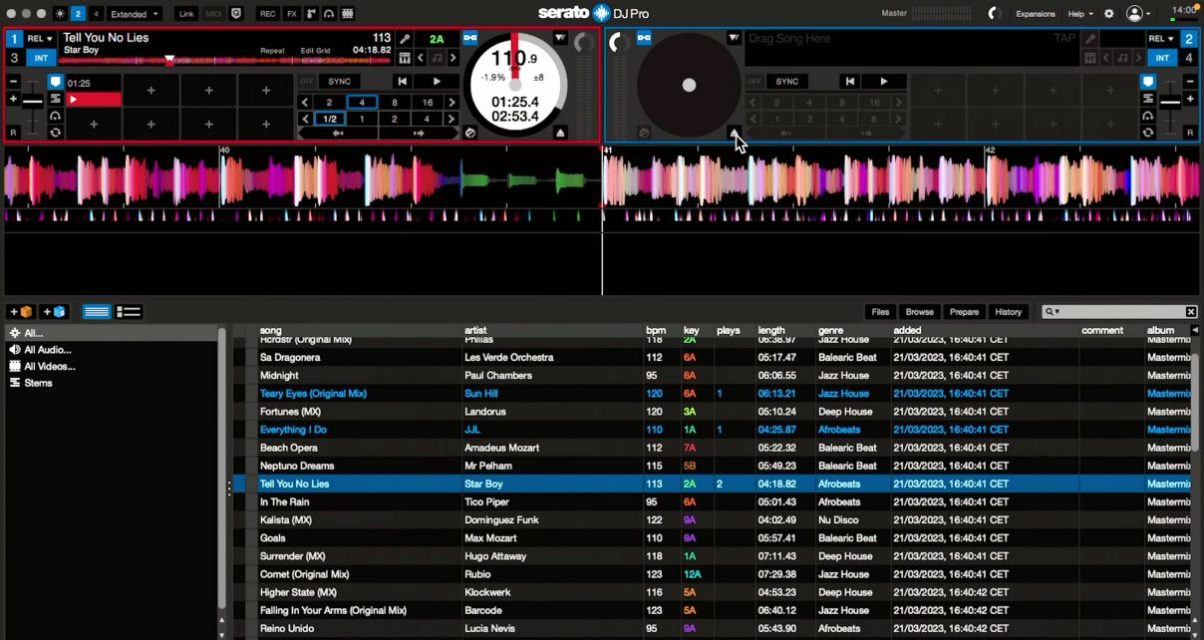Select the track Teary Eyes in library

314,393
